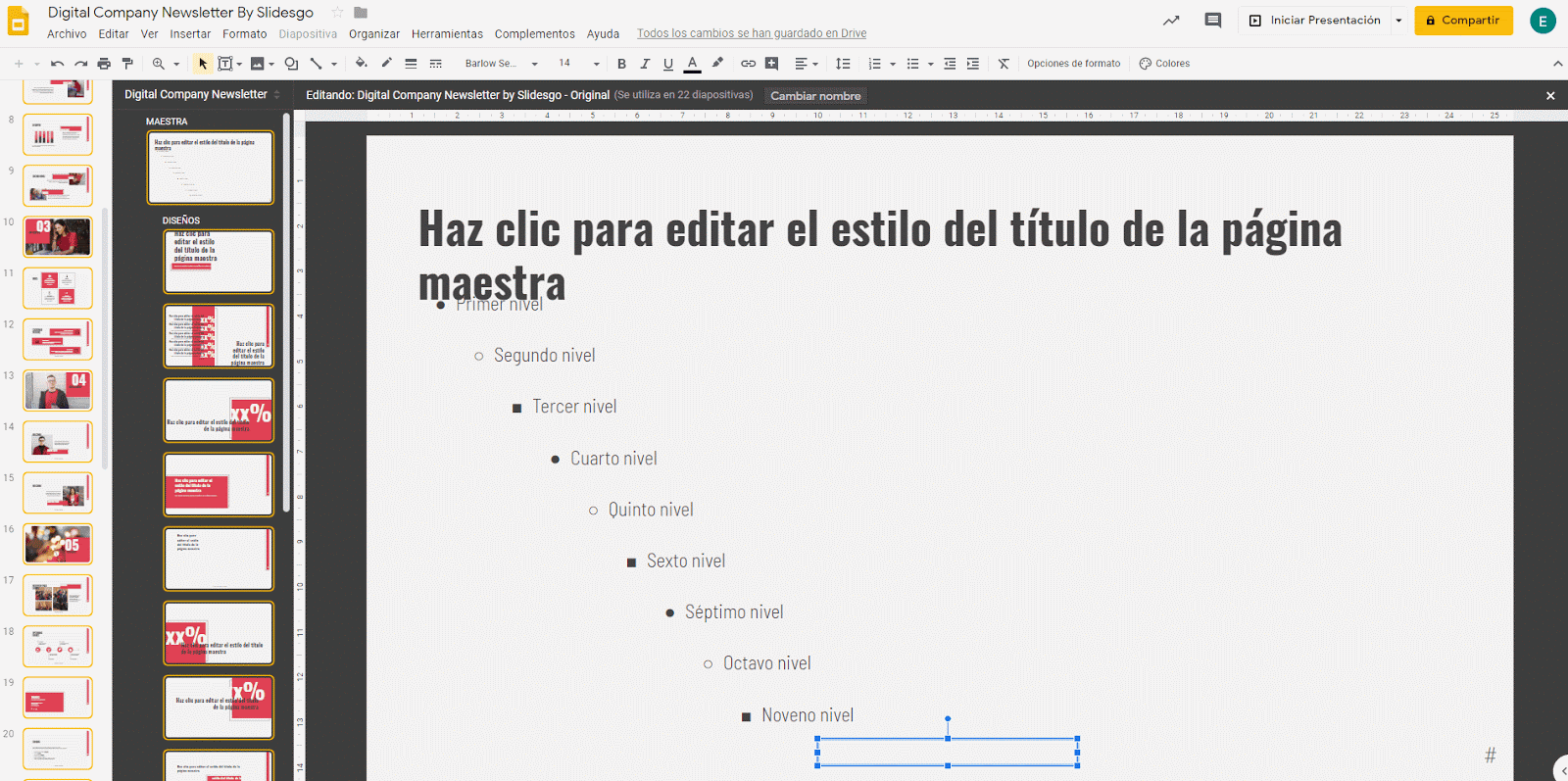
Task: Select the first layout thumbnail under DISEÑOS
Action: coord(219,262)
